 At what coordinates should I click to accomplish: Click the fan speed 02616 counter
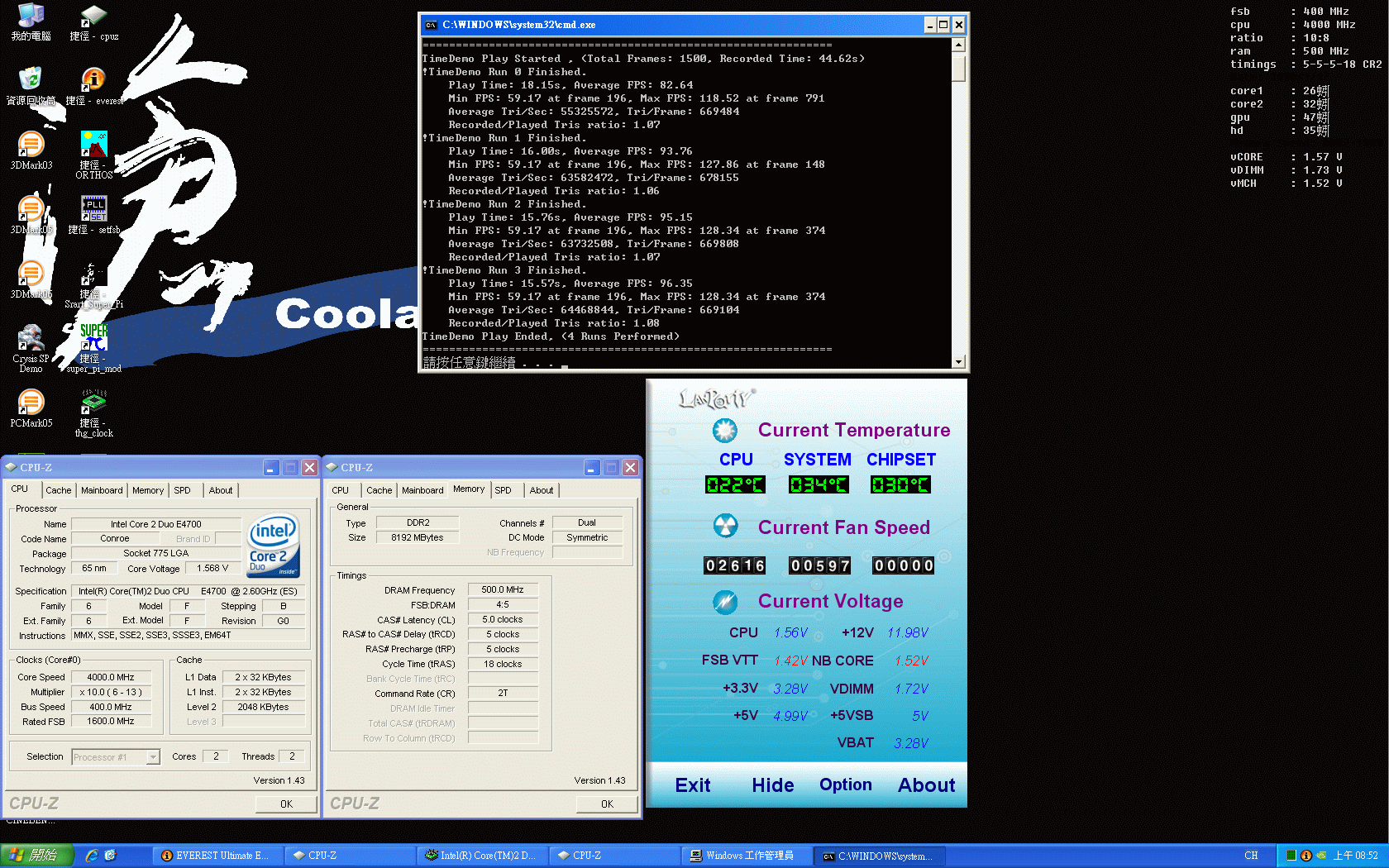click(x=735, y=565)
